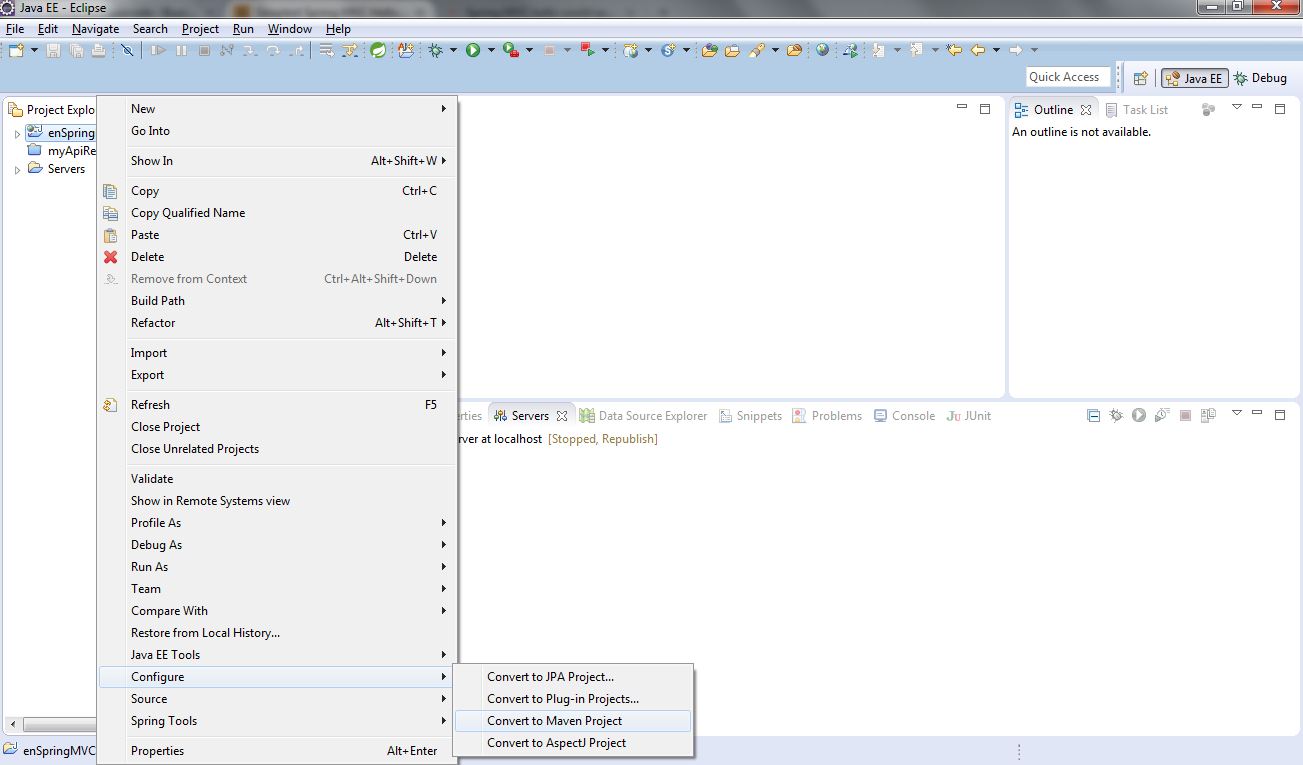Open dropdown next to New wizard icon
Screen dimensions: 1303x765
click(x=34, y=50)
